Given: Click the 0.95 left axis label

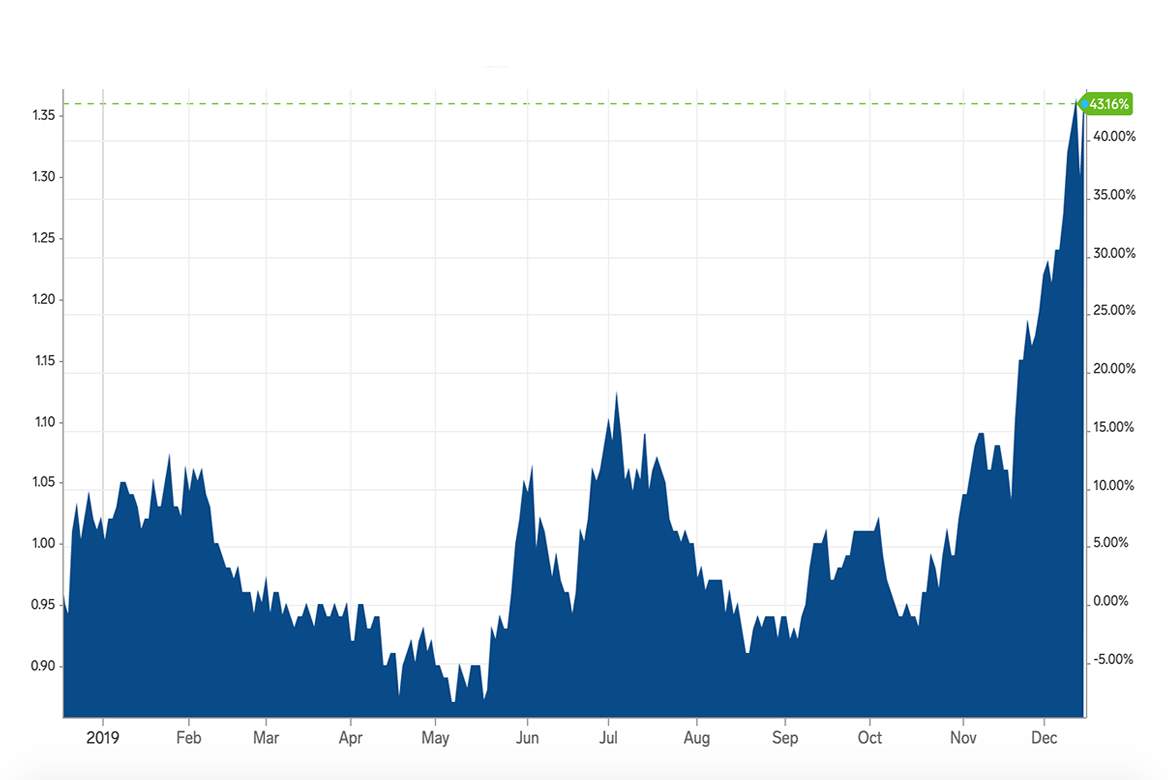Looking at the screenshot, I should click(x=43, y=605).
